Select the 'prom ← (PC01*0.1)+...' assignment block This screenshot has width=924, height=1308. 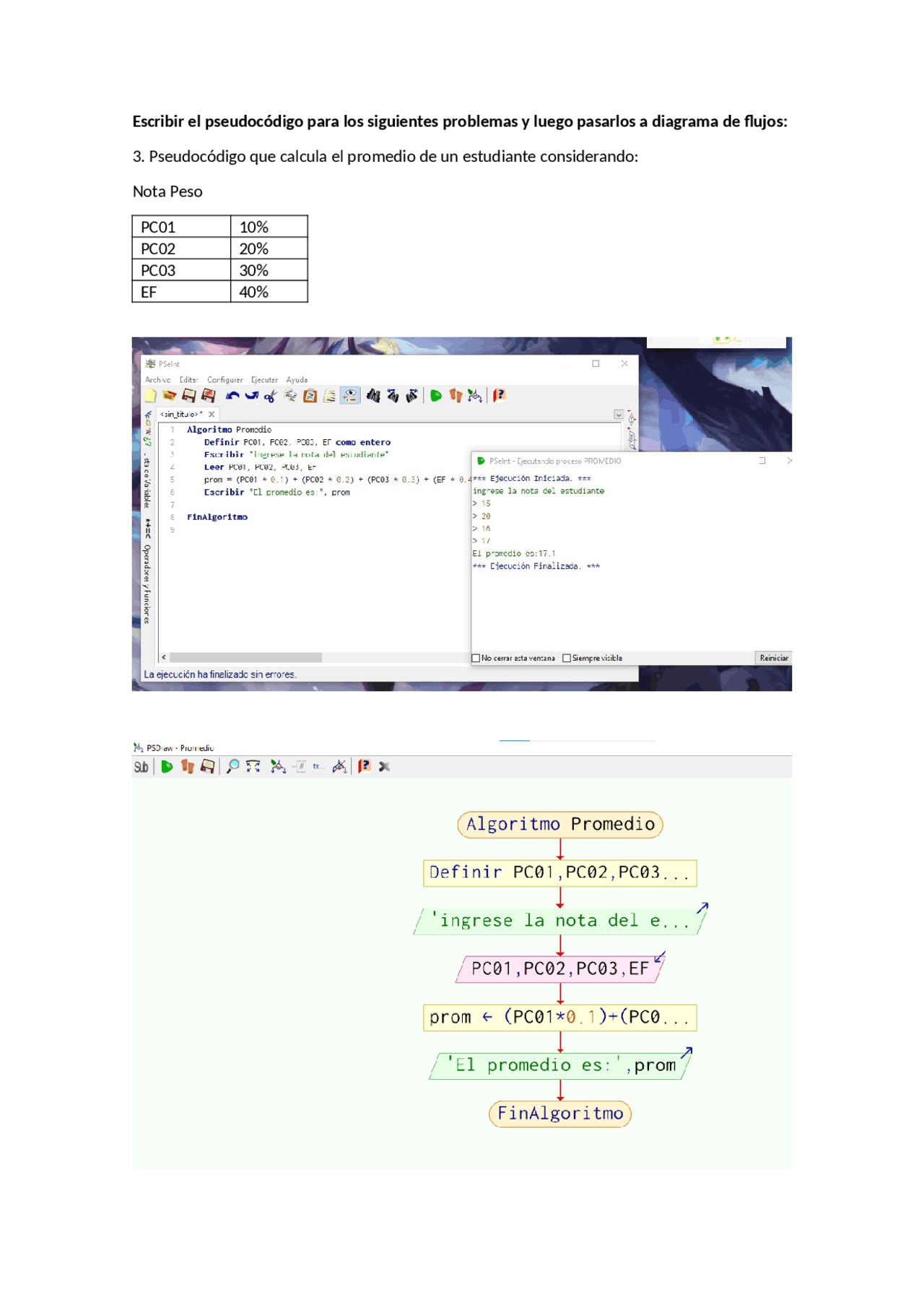coord(560,1018)
